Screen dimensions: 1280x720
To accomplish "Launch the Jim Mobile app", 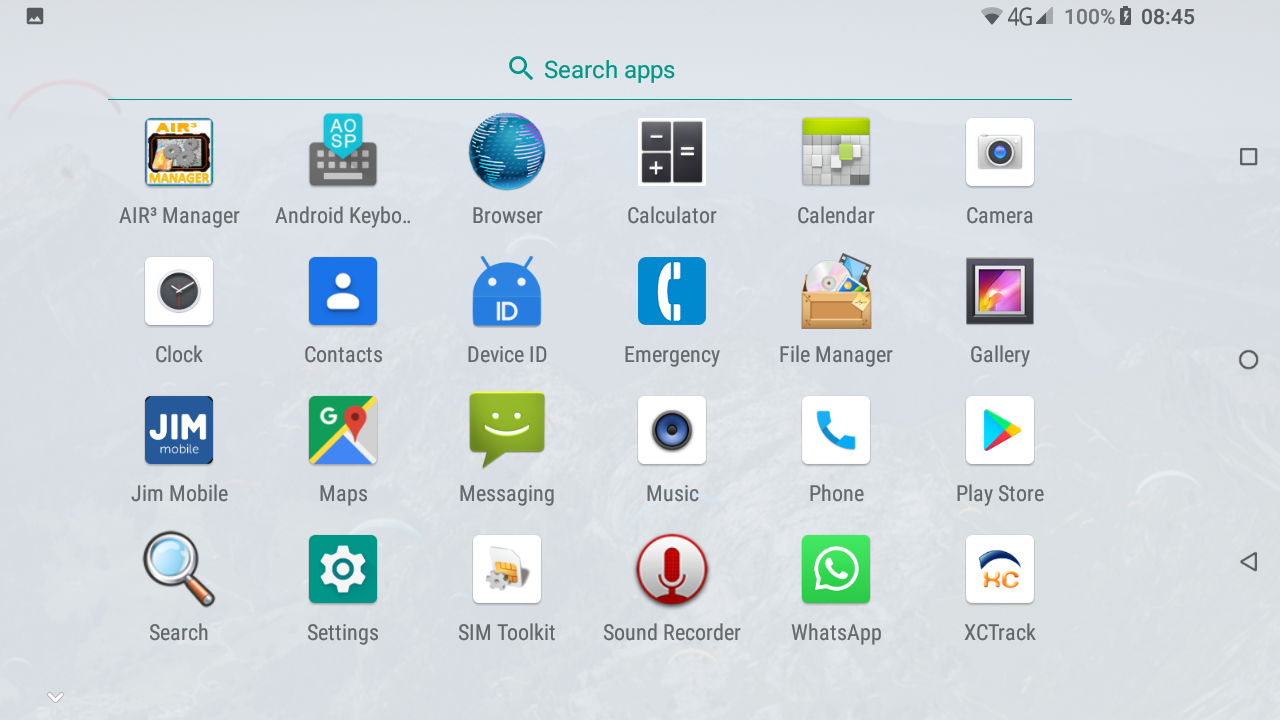I will (x=179, y=430).
